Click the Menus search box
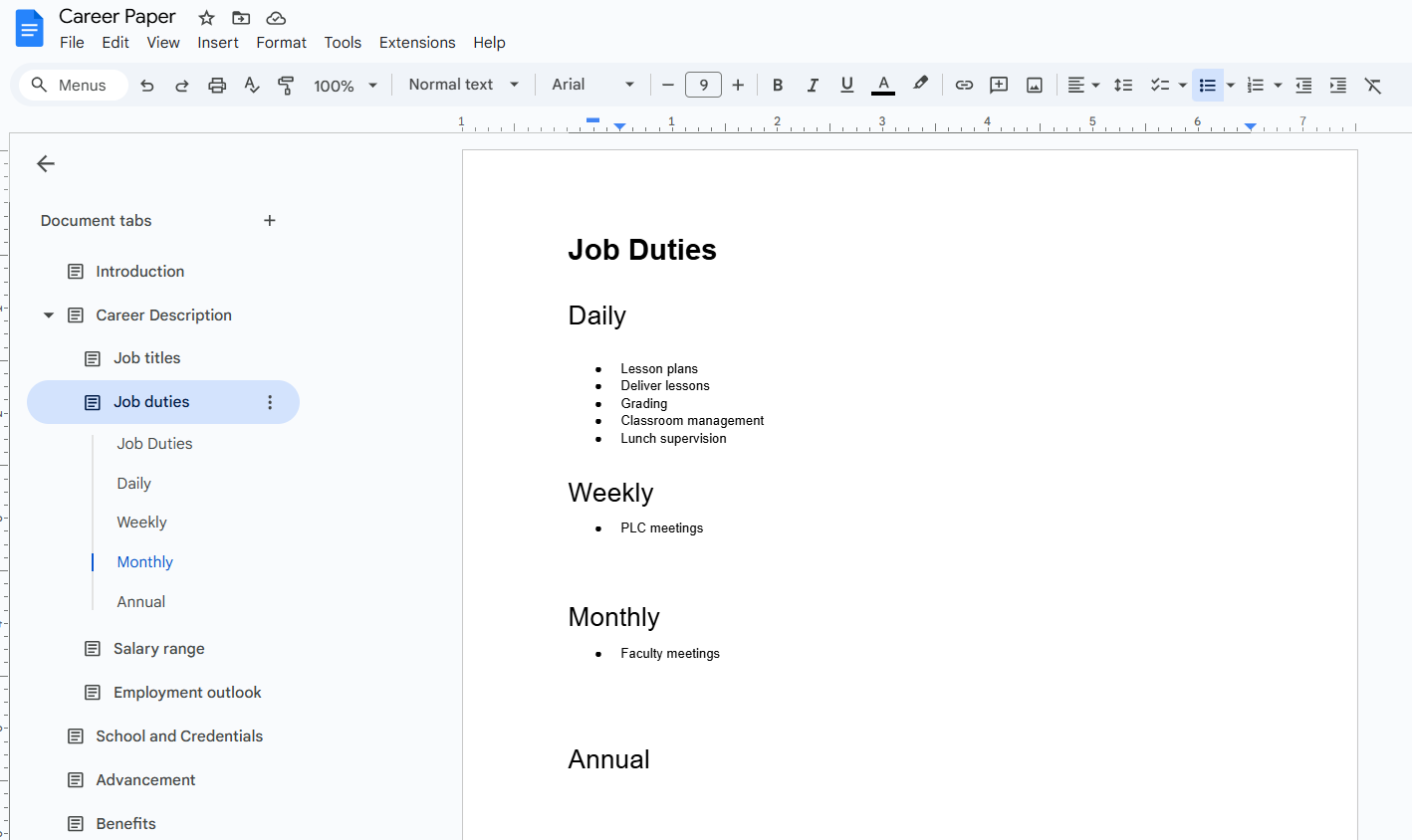1412x840 pixels. 75,86
